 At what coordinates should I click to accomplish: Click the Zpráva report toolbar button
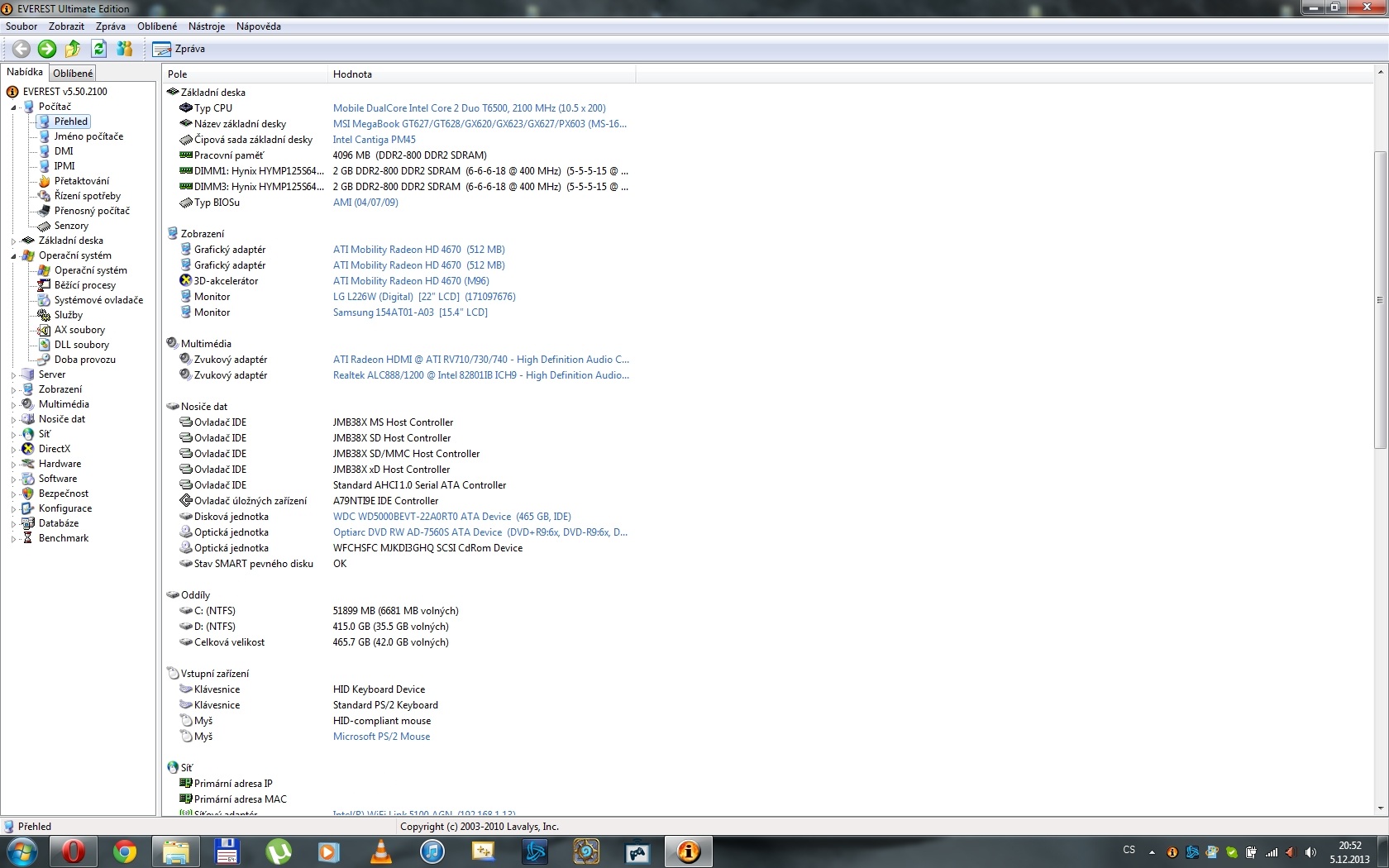coord(179,49)
